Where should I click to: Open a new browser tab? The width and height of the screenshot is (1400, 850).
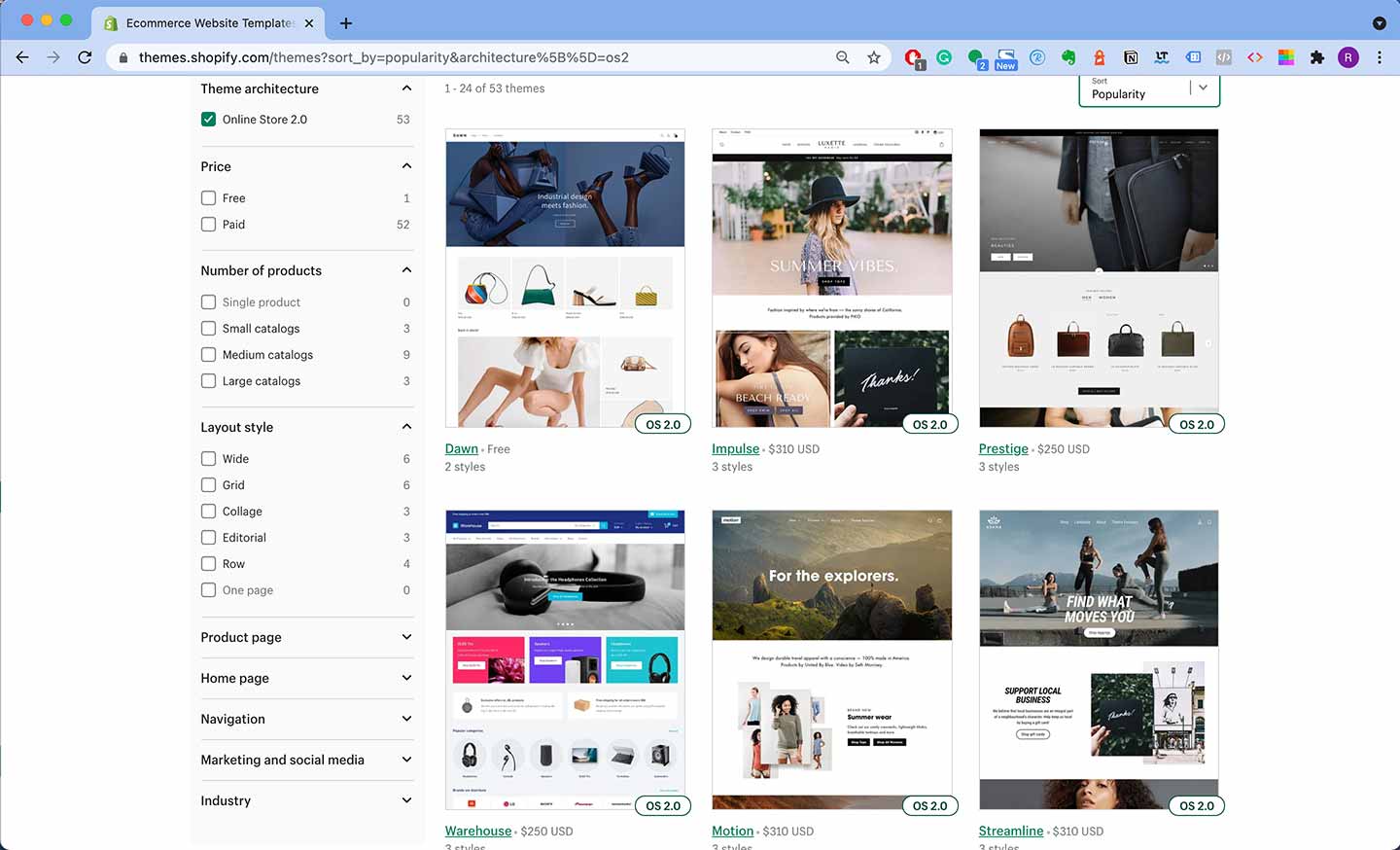(346, 22)
